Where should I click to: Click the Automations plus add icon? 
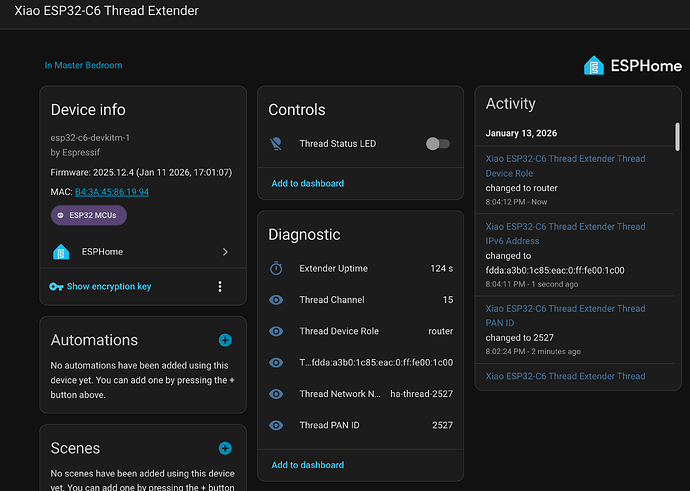pos(225,341)
